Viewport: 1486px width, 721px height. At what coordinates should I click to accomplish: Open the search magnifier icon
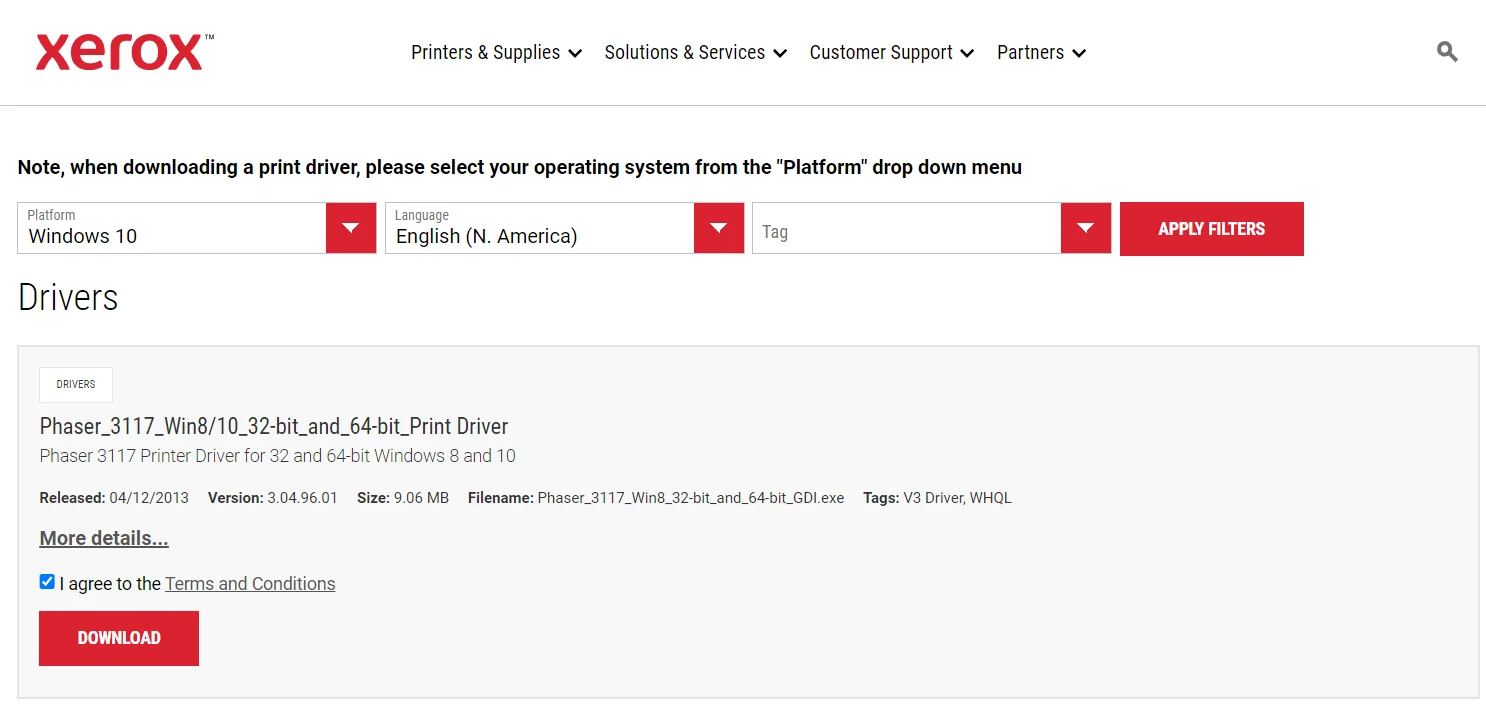click(x=1447, y=52)
